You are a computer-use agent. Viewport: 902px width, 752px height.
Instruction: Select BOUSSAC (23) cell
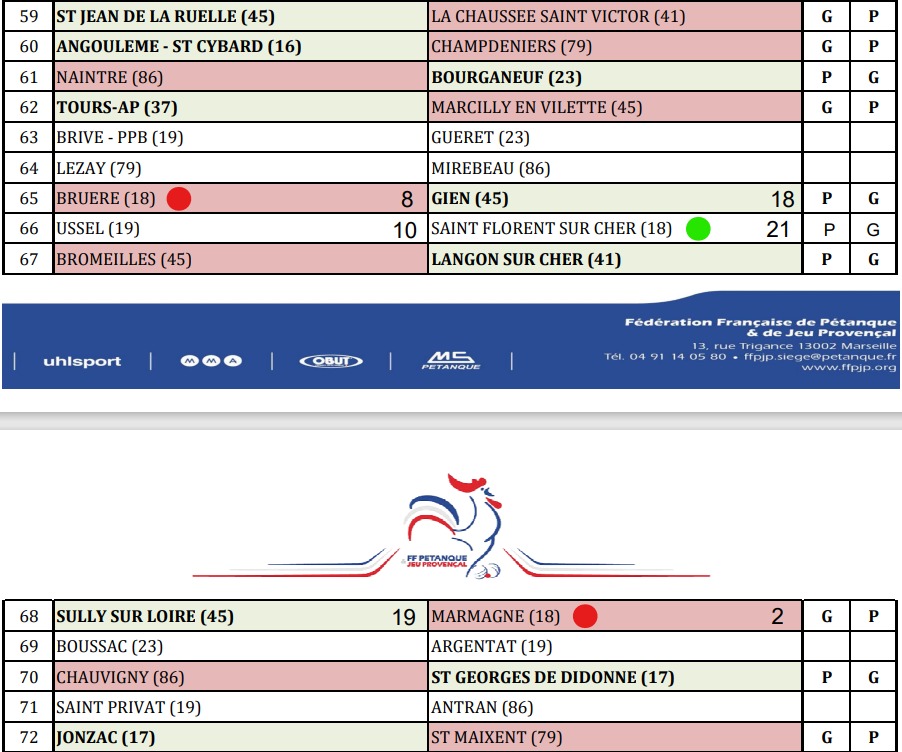tap(240, 647)
